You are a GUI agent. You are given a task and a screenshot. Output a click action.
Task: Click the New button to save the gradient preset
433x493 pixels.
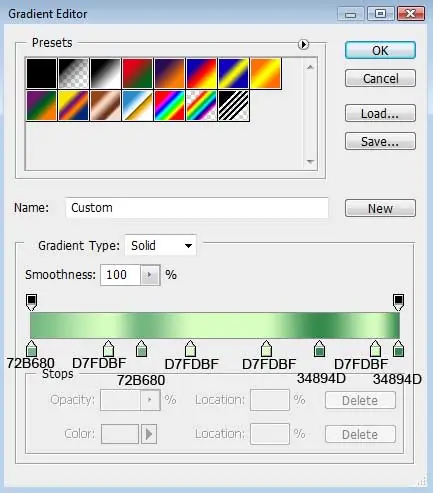click(380, 208)
